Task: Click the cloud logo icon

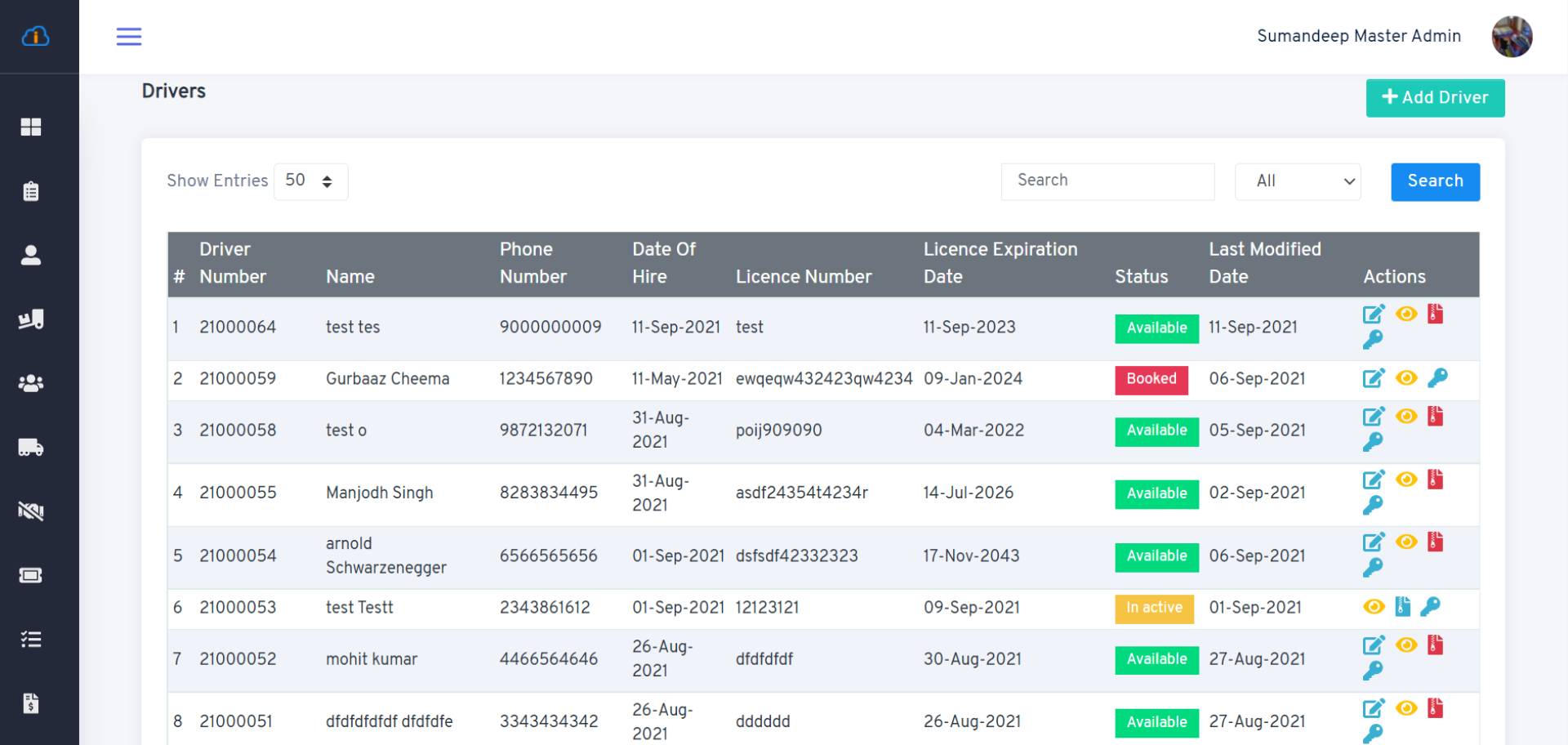Action: (35, 36)
